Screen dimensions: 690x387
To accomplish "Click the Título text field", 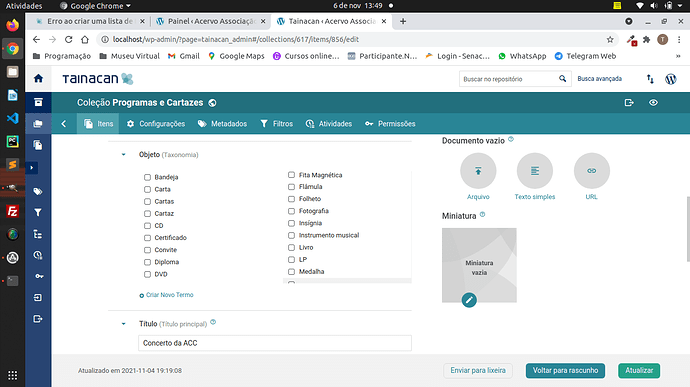I will (x=275, y=343).
